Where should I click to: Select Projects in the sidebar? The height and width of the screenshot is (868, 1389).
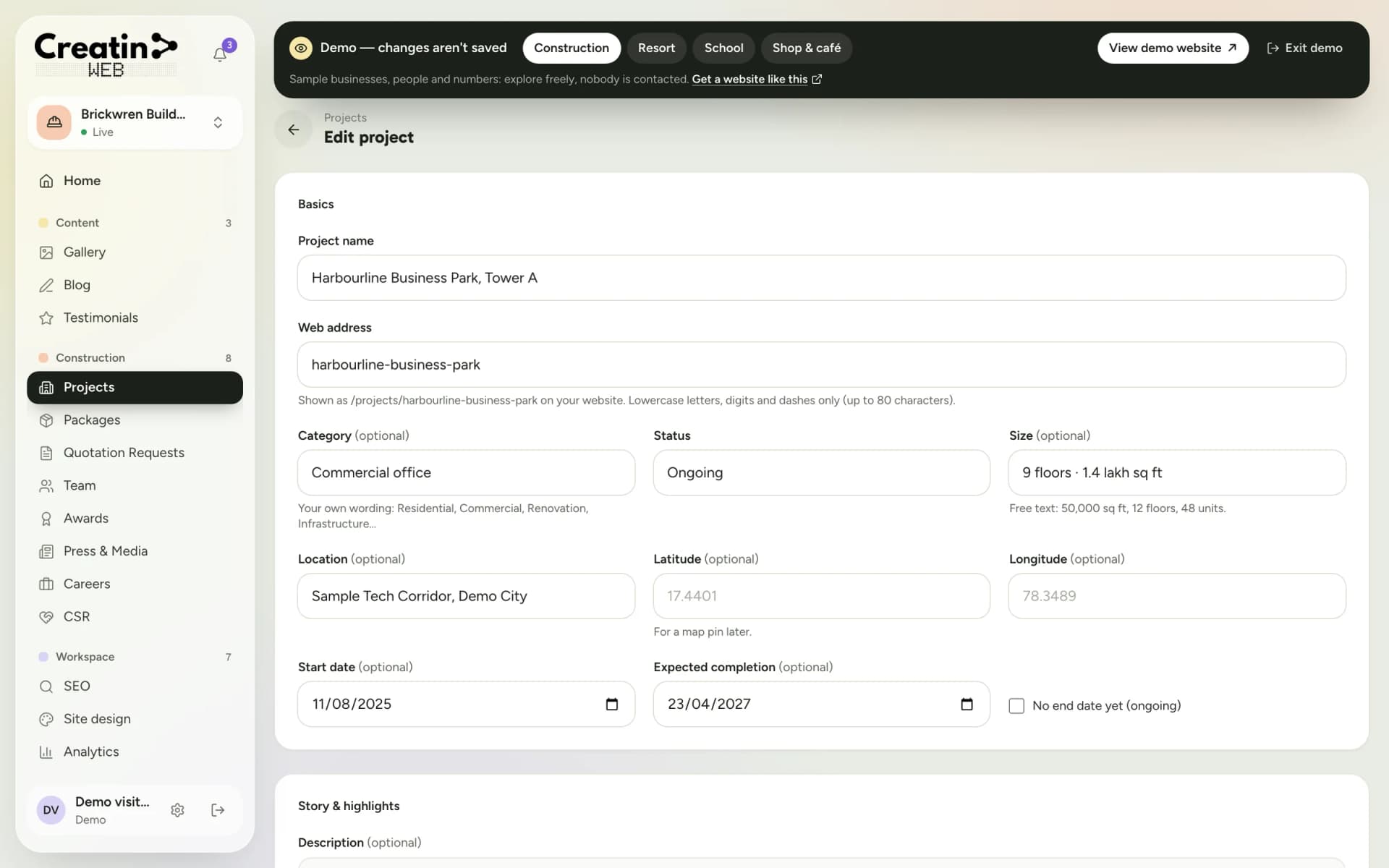coord(135,388)
